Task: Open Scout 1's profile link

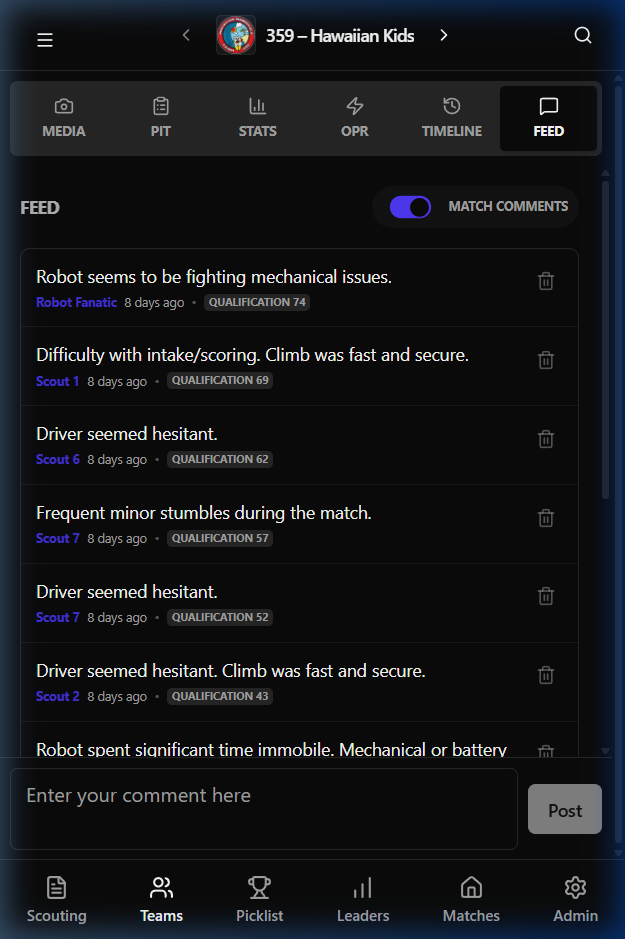Action: coord(57,381)
